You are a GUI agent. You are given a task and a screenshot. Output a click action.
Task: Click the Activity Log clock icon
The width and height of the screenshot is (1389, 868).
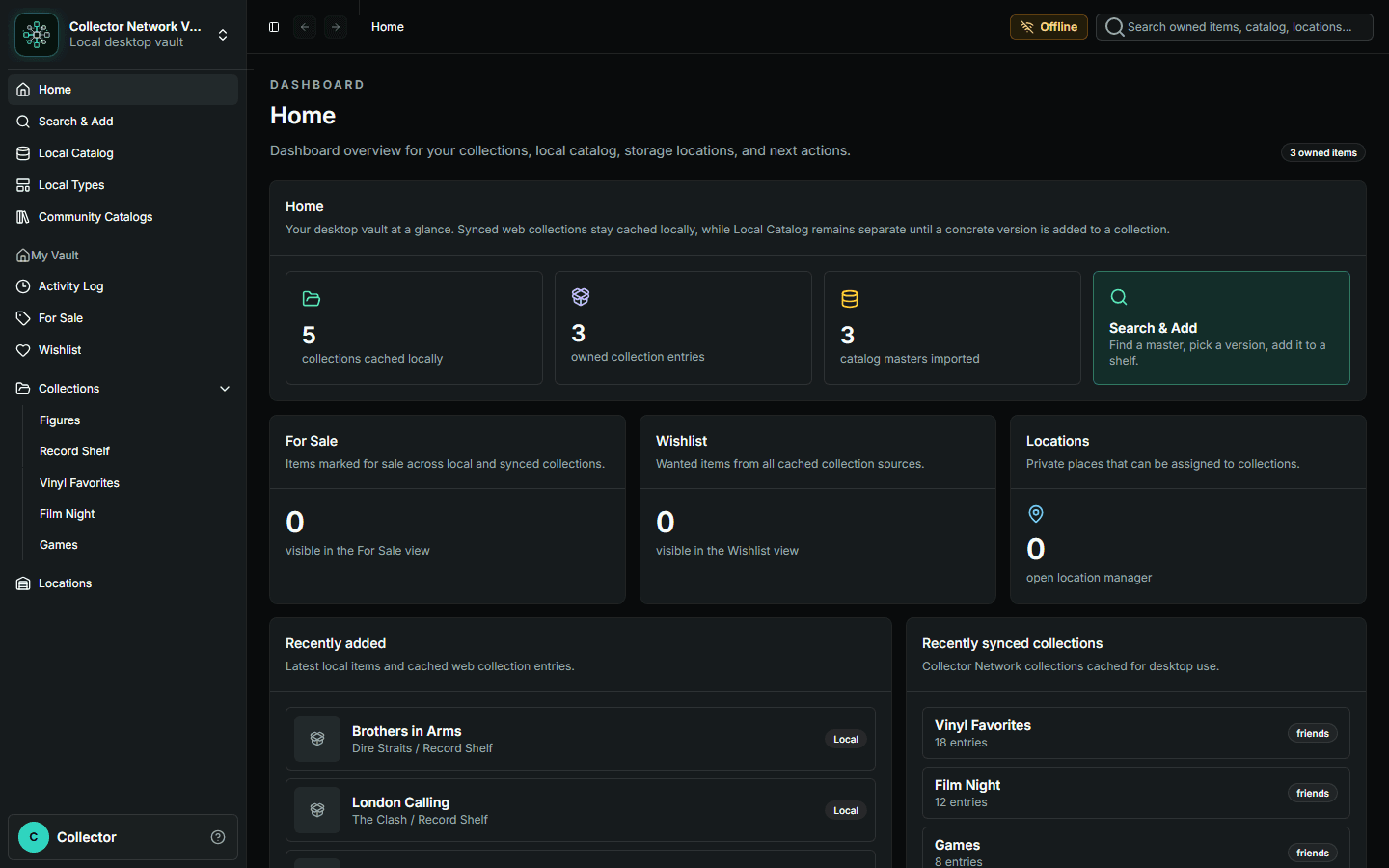(x=23, y=286)
